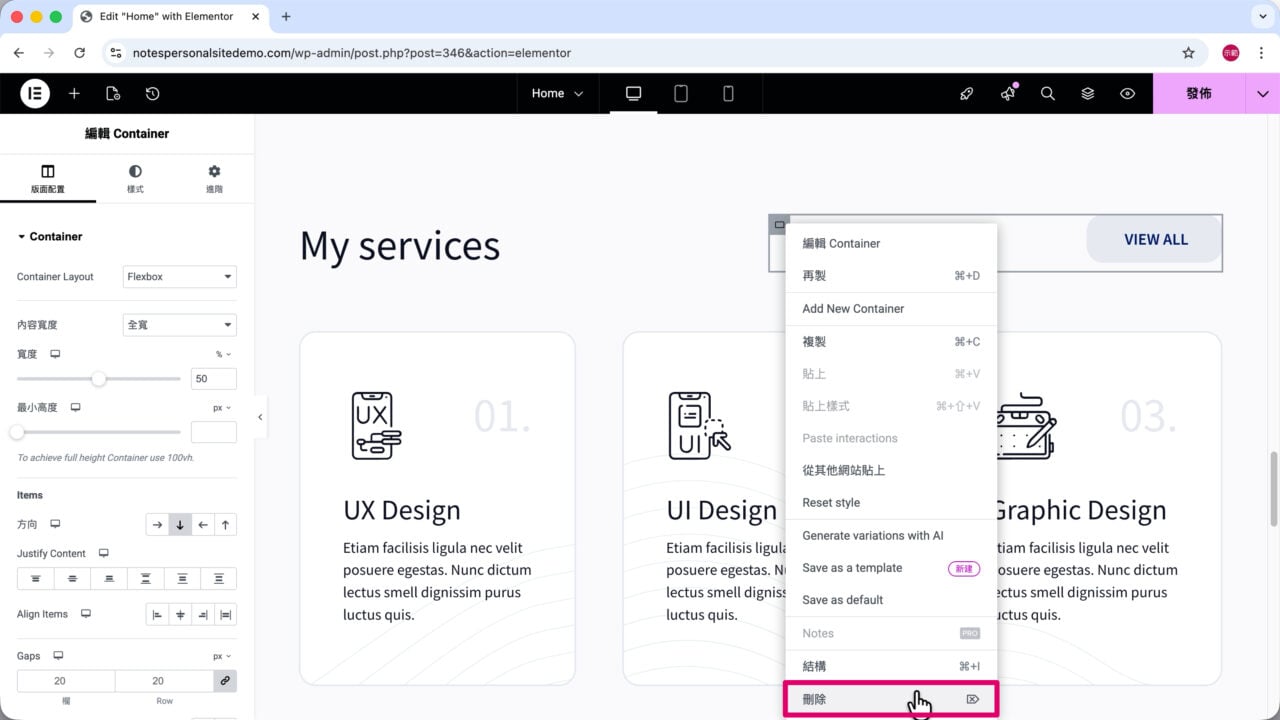1280x720 pixels.
Task: Click the VIEW ALL button
Action: [x=1155, y=239]
